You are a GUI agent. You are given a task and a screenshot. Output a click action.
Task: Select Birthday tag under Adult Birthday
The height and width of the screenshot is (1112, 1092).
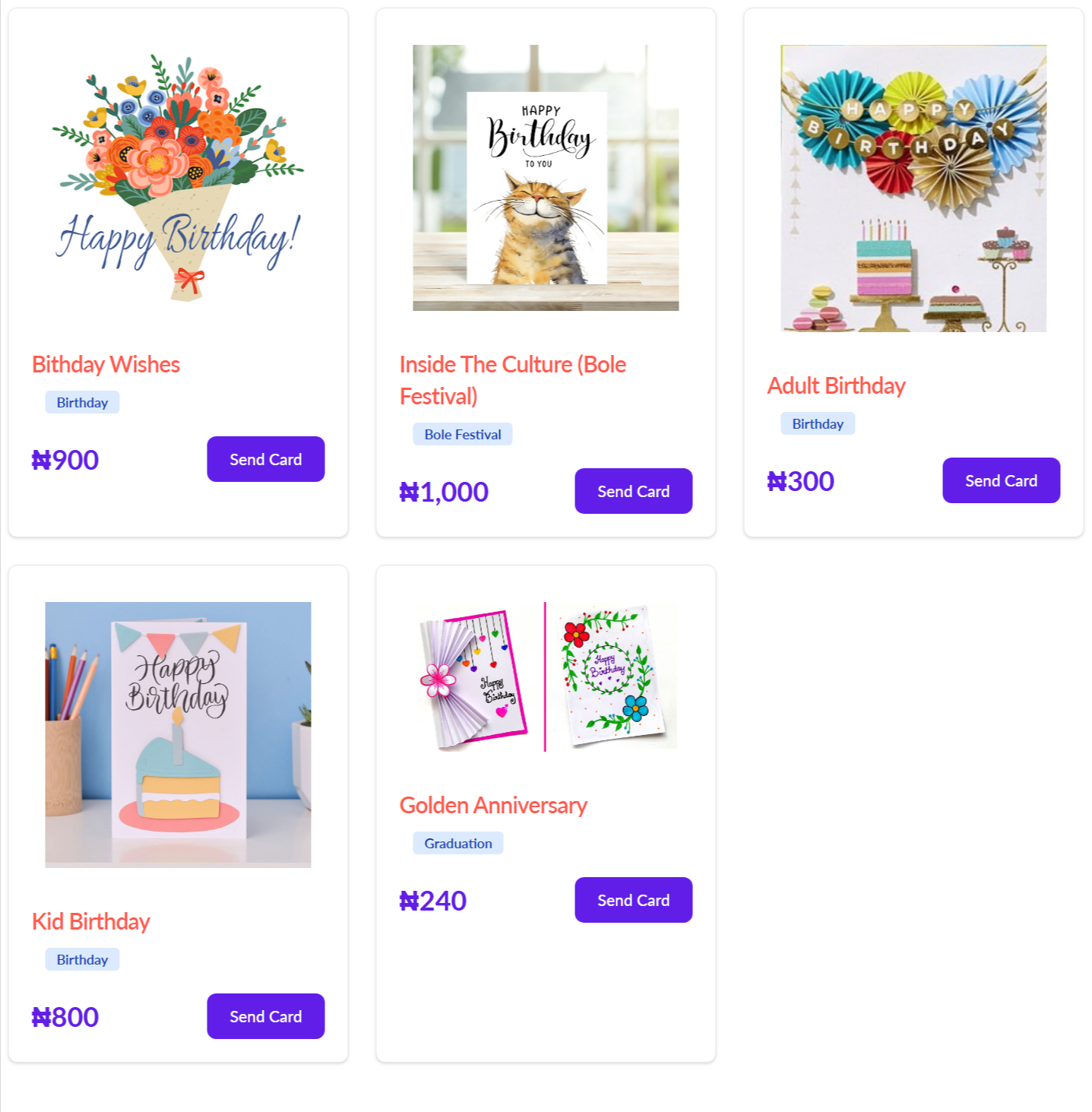click(818, 424)
